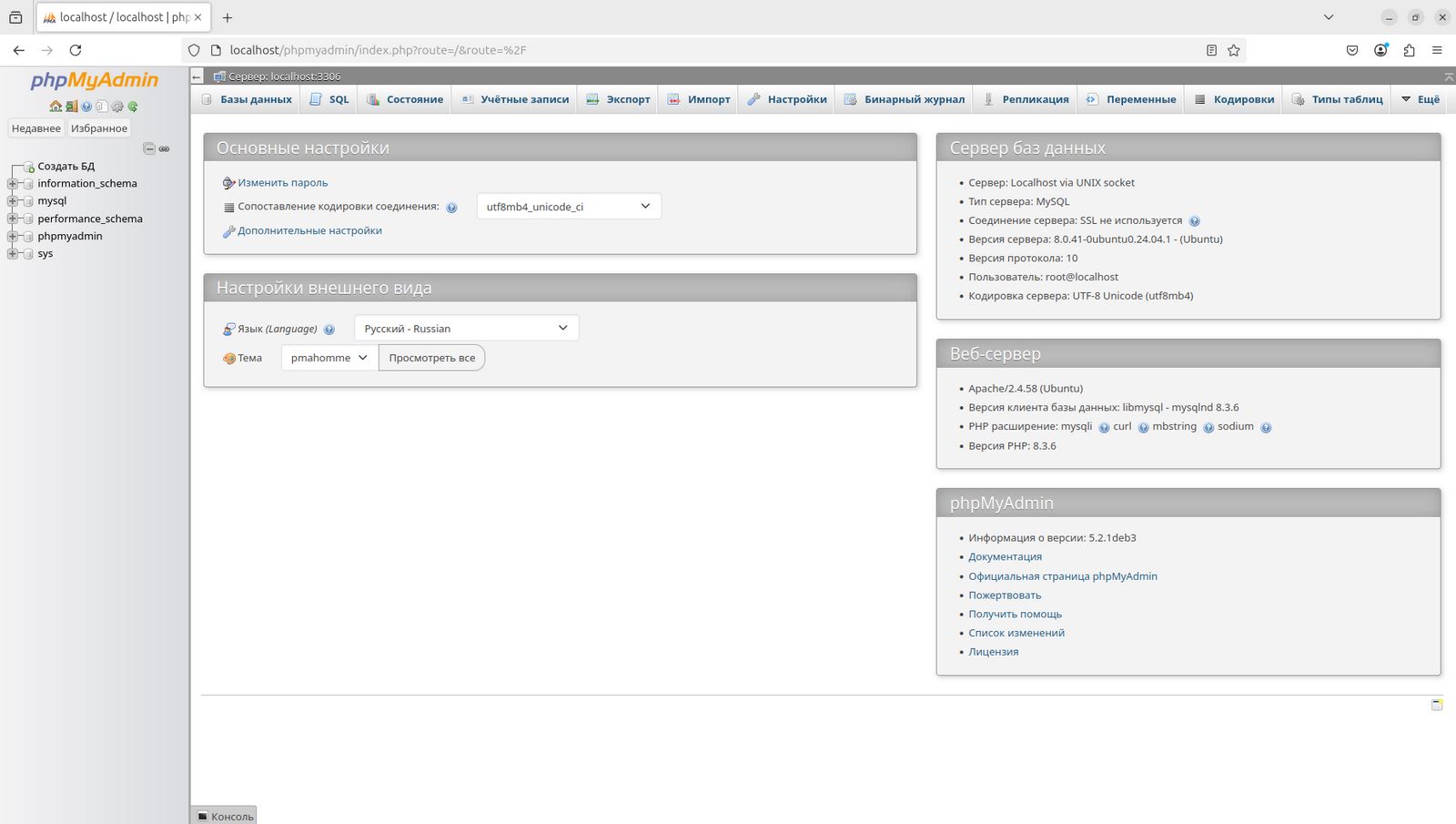Viewport: 1456px width, 824px height.
Task: Click the chain link icon in sidebar
Action: click(165, 148)
